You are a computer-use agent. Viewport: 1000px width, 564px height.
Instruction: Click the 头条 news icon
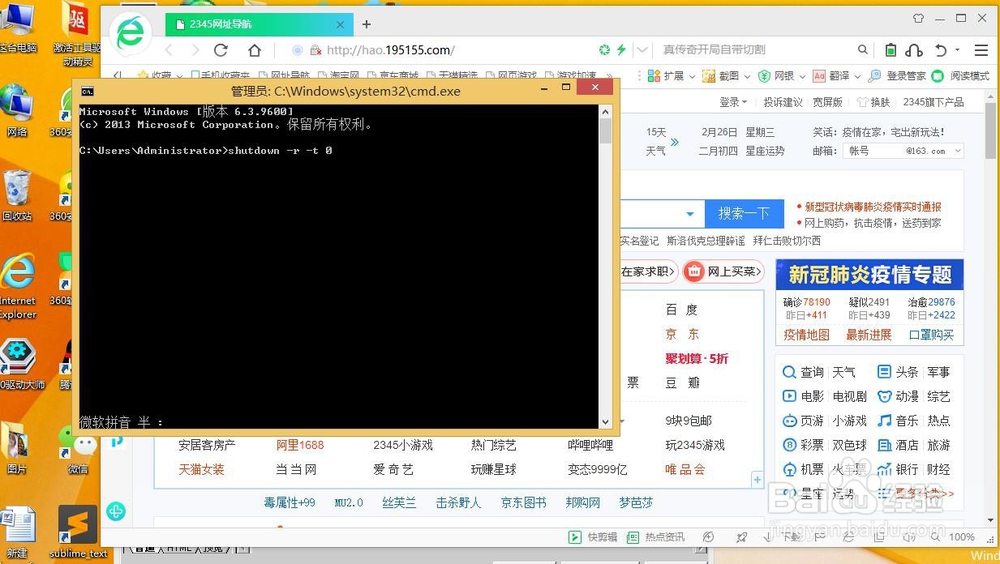884,372
